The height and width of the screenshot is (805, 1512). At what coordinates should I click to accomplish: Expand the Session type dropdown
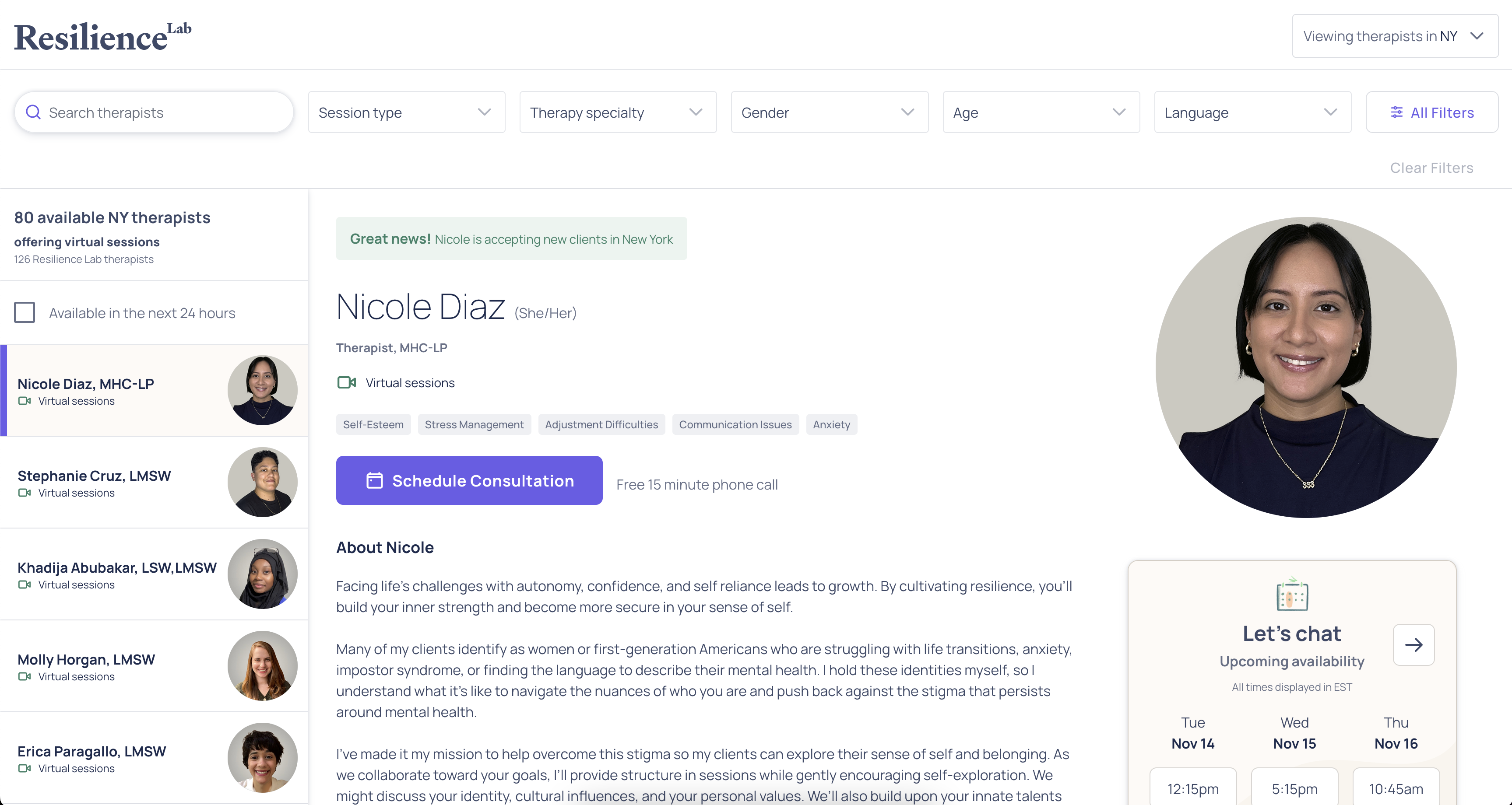tap(405, 112)
